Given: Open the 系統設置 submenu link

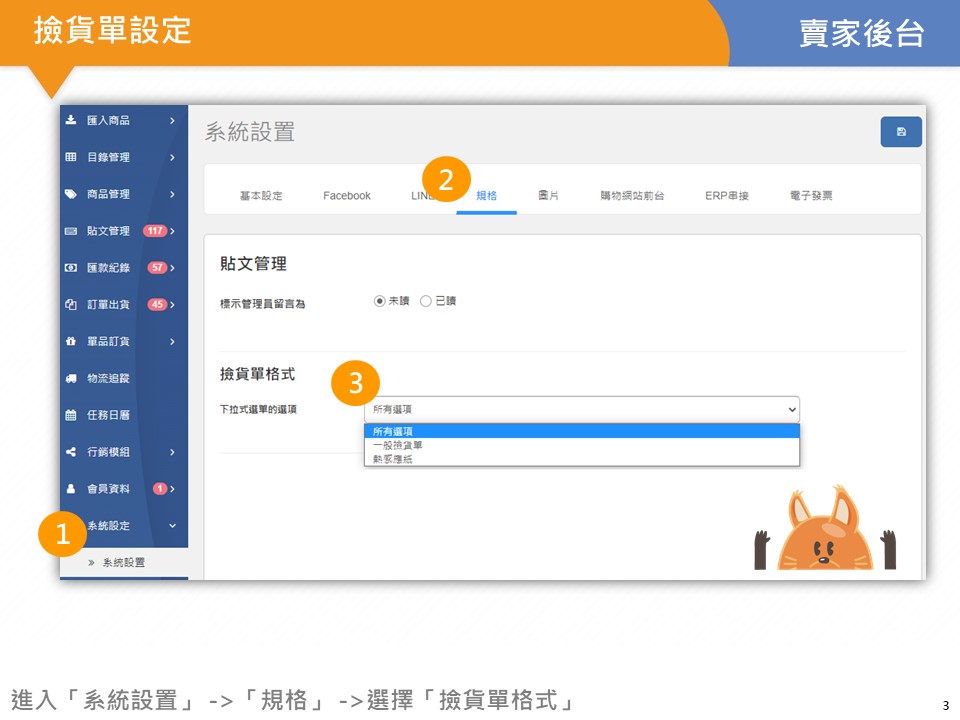Looking at the screenshot, I should click(123, 562).
